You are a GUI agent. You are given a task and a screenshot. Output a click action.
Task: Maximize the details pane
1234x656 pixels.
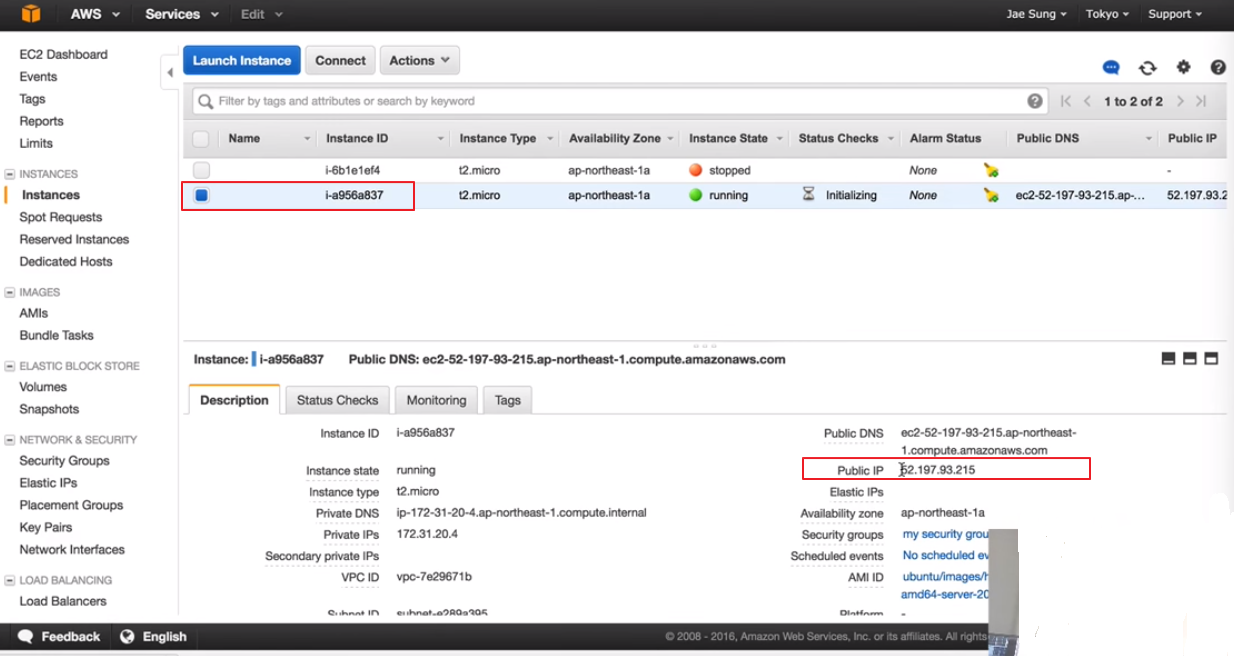(1211, 359)
